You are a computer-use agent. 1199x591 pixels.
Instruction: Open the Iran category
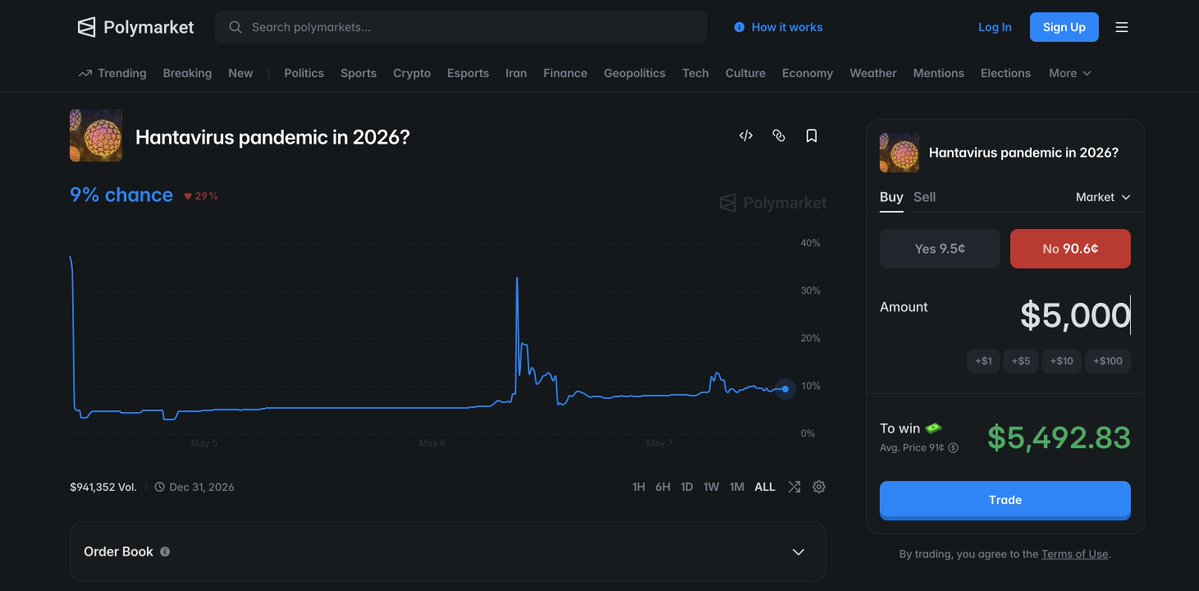[516, 73]
